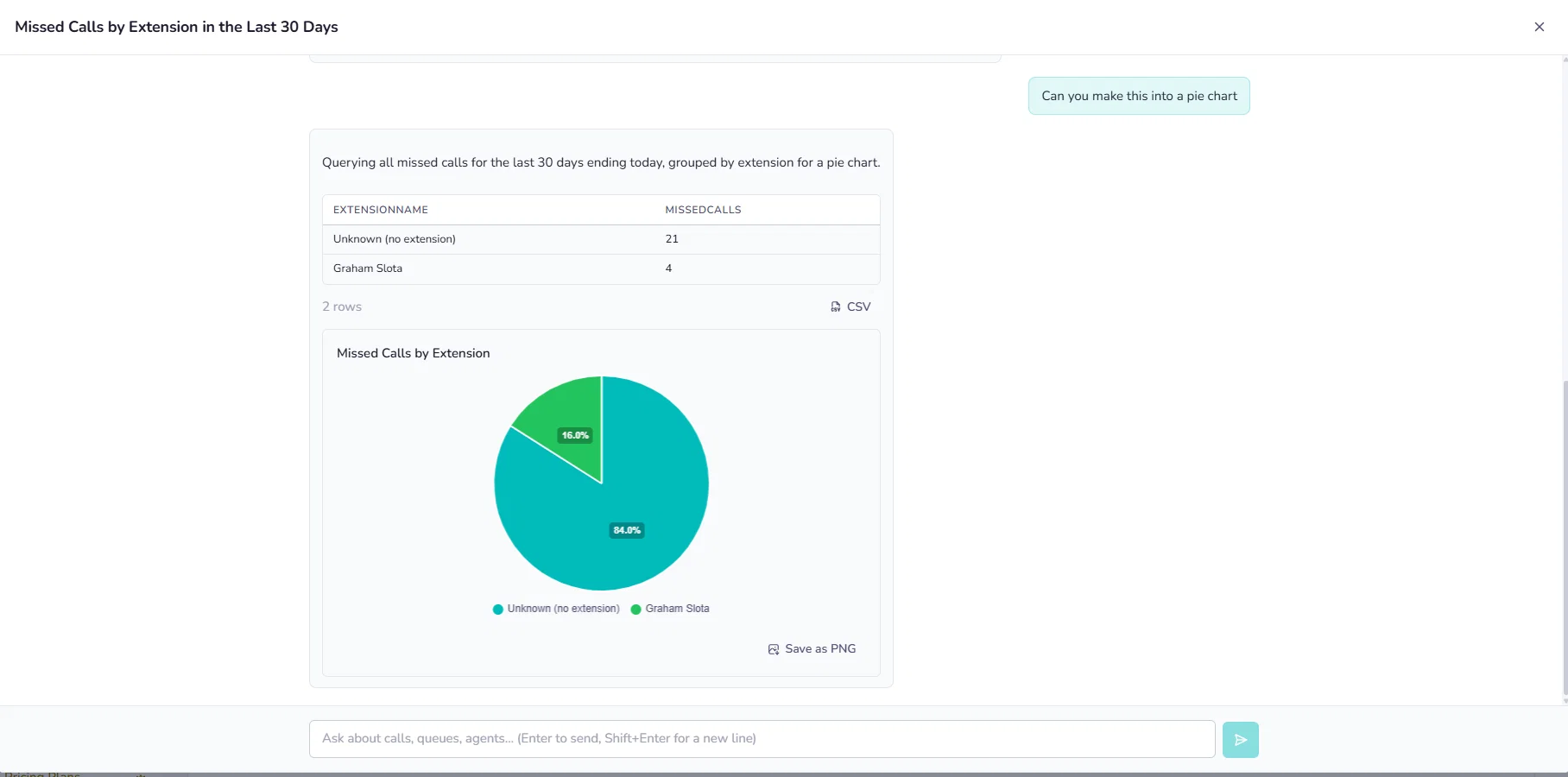Click the 'Can you make this into a pie chart' message
1568x777 pixels.
click(x=1139, y=96)
